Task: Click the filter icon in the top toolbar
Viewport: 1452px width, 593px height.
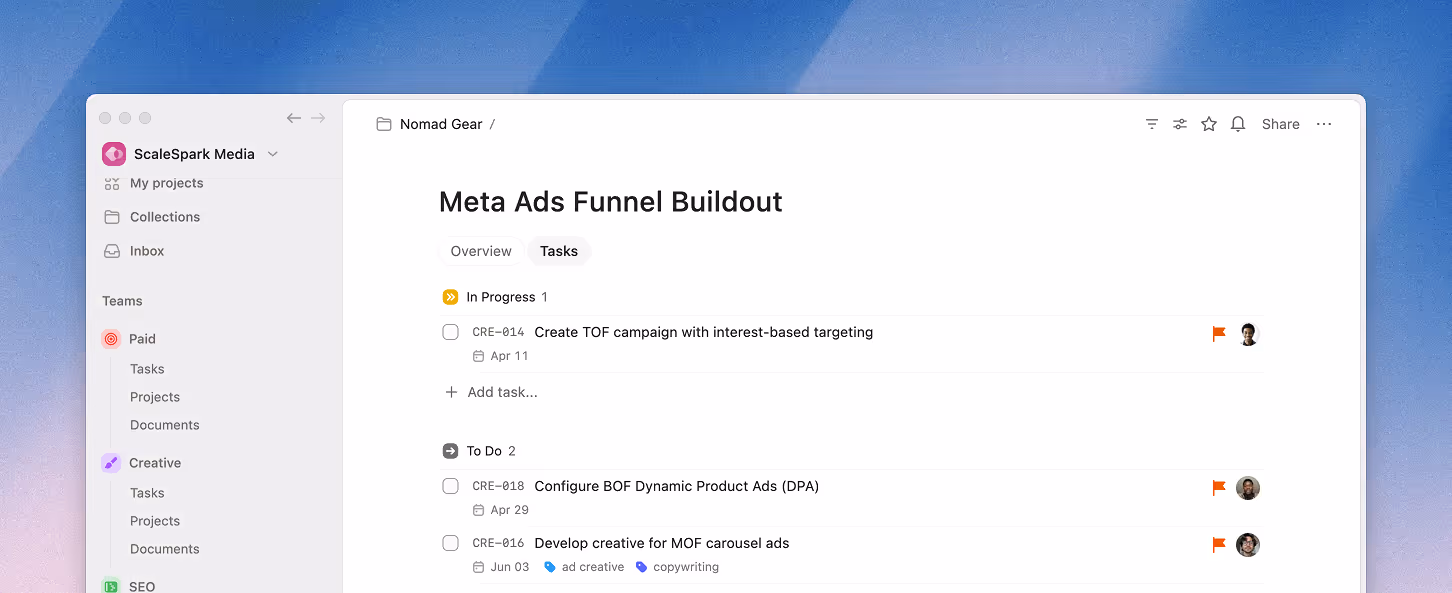Action: [1152, 124]
